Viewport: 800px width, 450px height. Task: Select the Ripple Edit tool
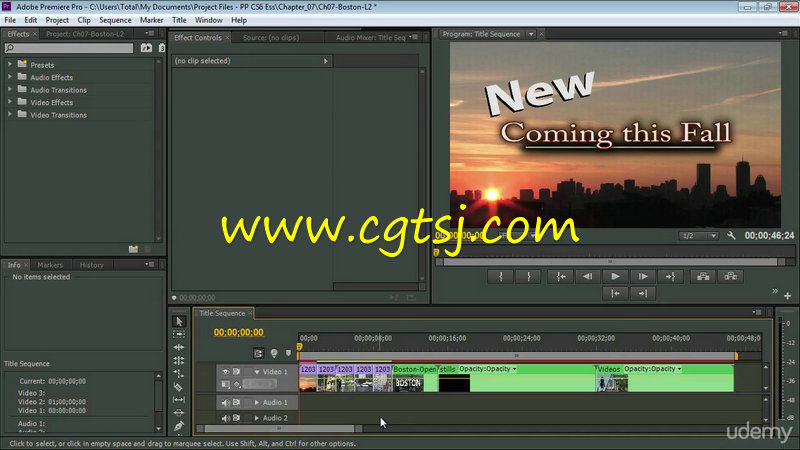tap(179, 347)
